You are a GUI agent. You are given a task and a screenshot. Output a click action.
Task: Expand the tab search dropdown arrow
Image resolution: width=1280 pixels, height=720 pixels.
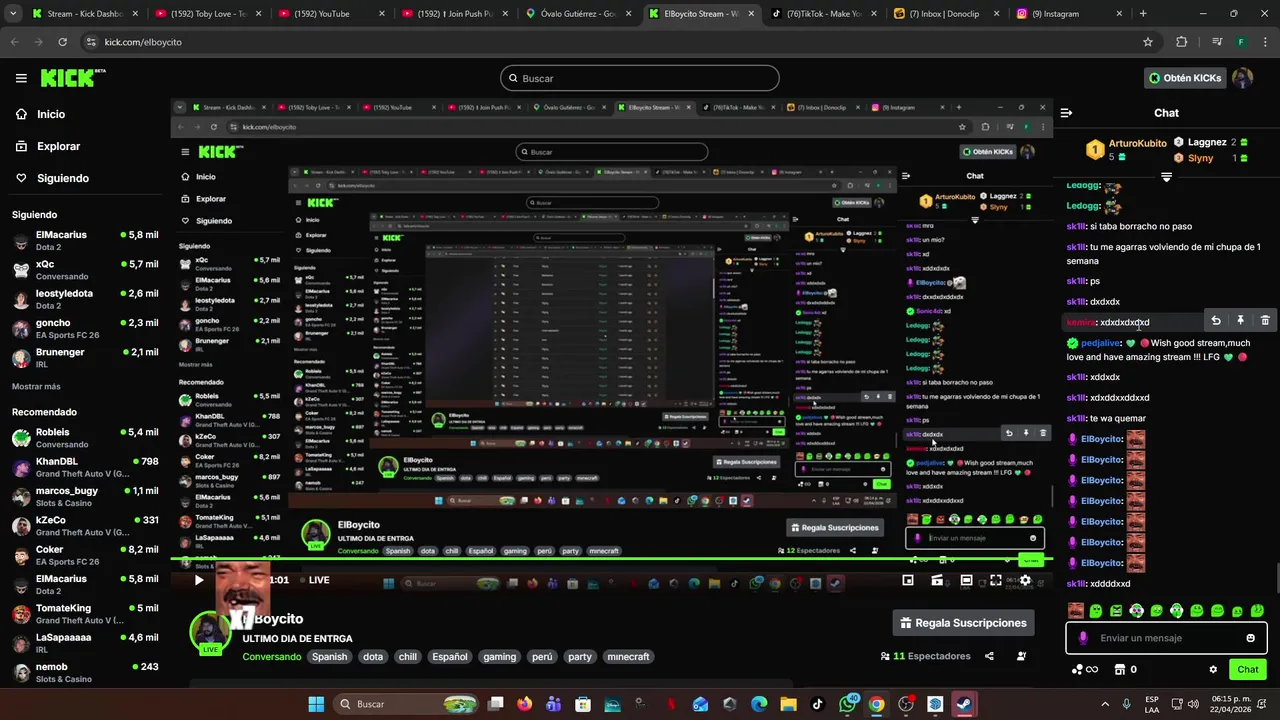[x=12, y=14]
